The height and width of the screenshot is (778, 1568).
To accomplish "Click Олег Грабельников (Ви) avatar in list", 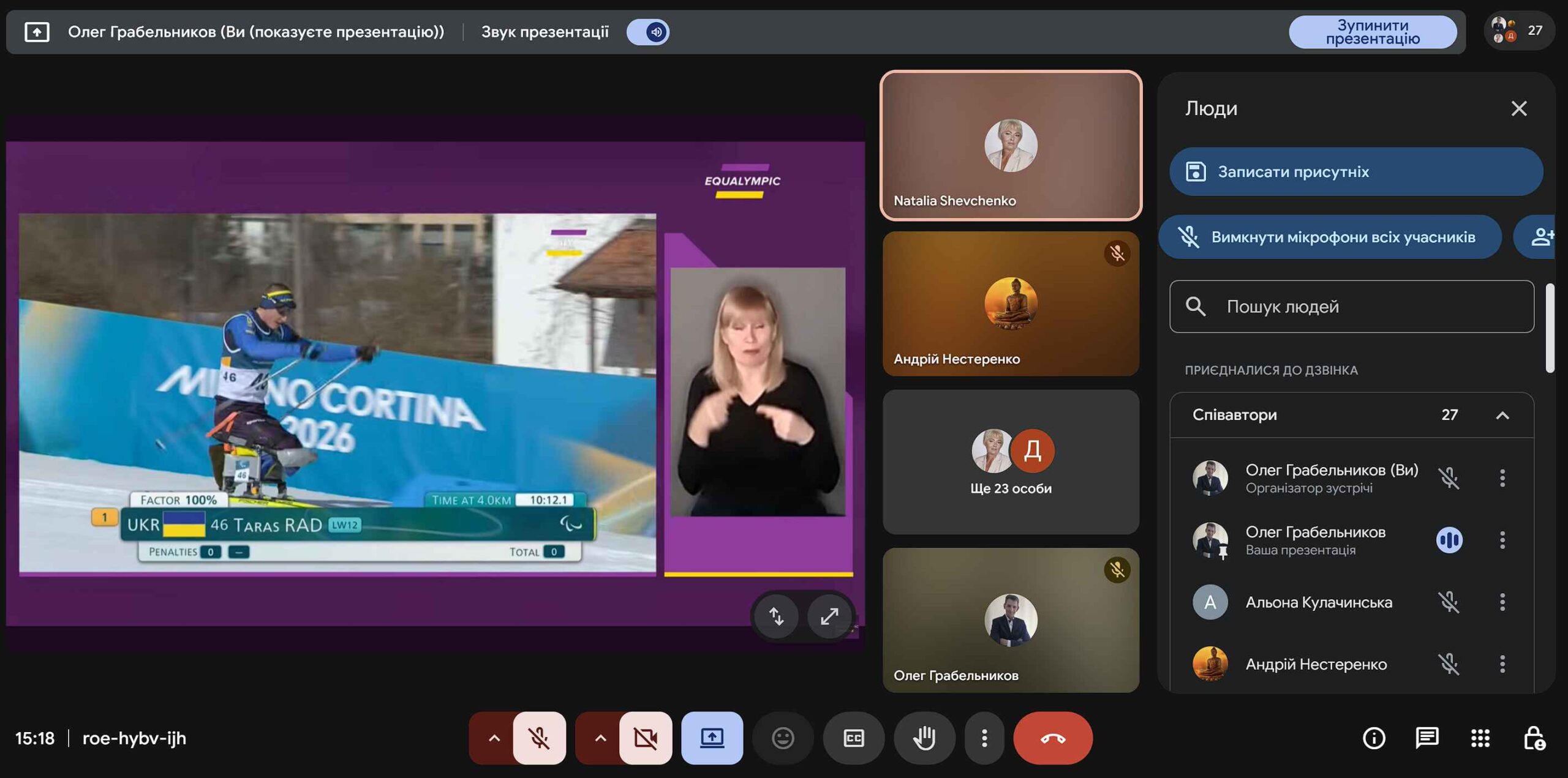I will coord(1210,478).
